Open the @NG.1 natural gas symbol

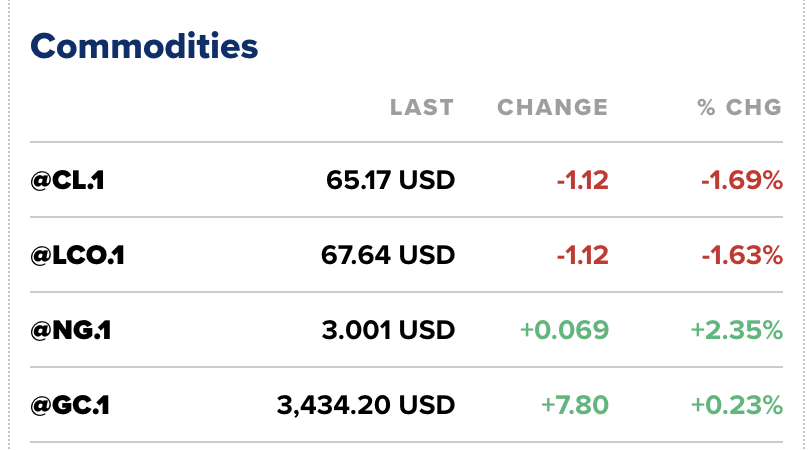pos(70,330)
